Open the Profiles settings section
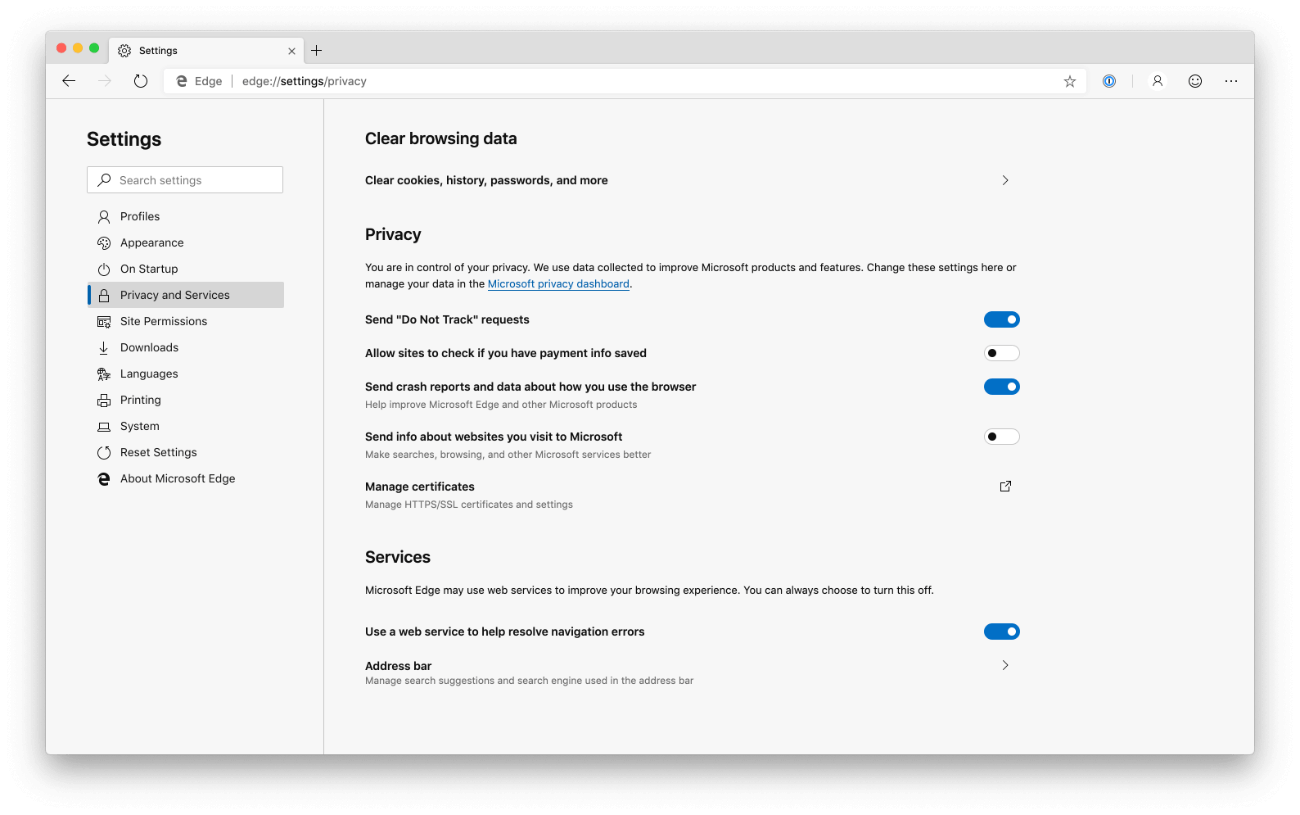 click(140, 216)
